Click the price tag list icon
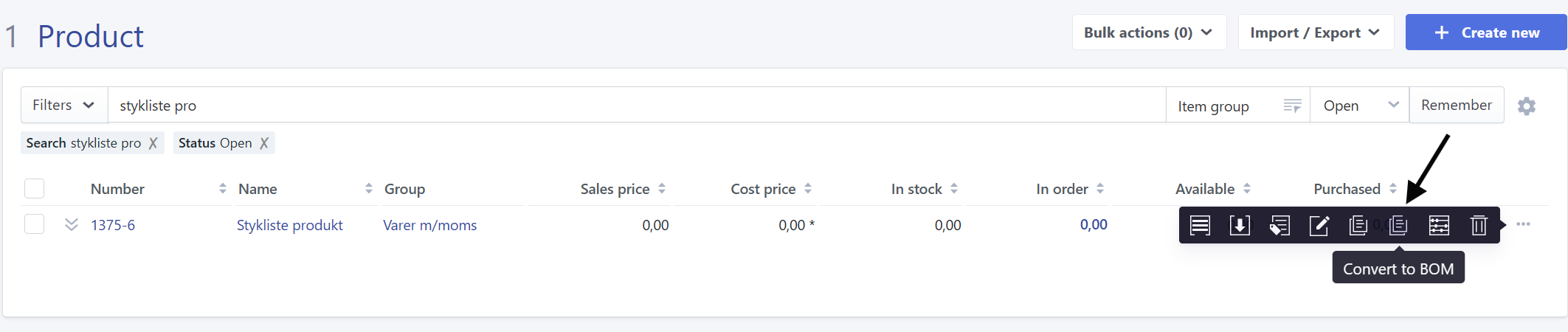The height and width of the screenshot is (332, 1568). tap(1279, 225)
